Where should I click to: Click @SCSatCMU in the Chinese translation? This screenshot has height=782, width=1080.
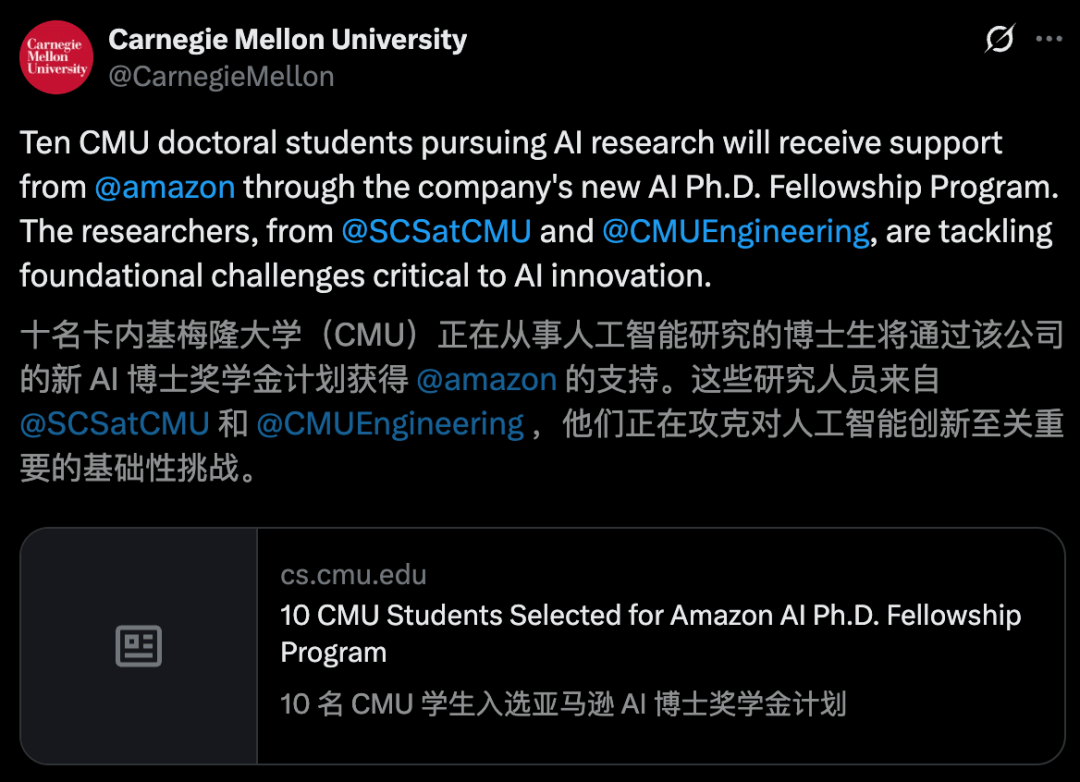pos(114,424)
